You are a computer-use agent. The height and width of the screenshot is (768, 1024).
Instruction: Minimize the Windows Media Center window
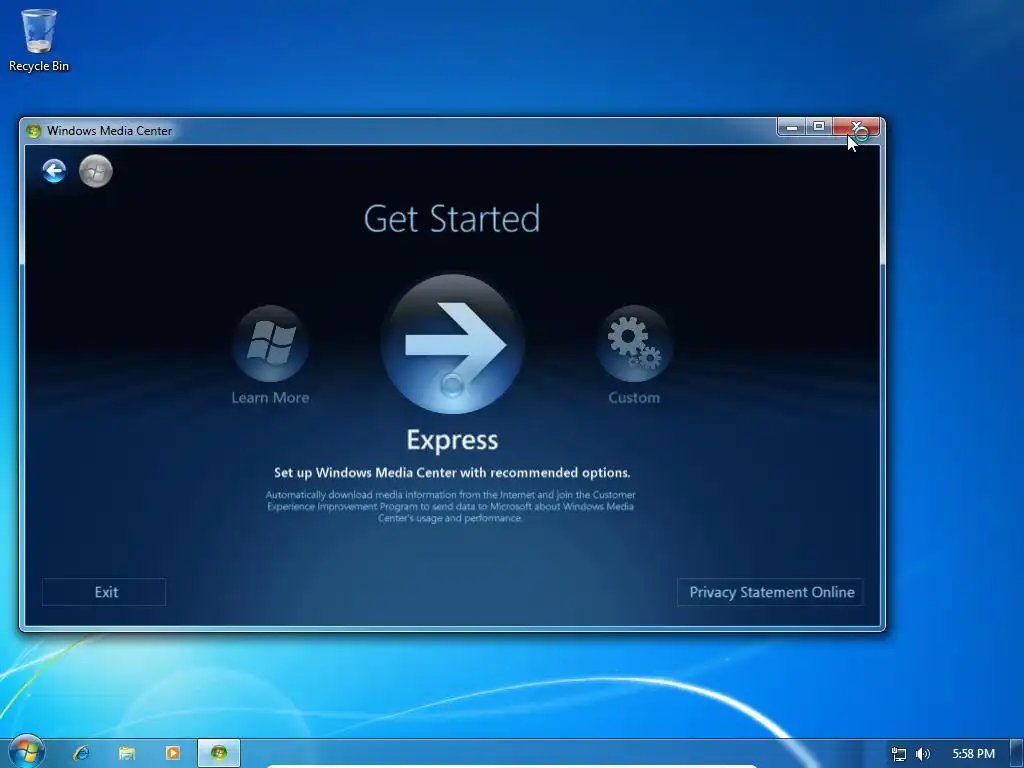click(x=792, y=127)
